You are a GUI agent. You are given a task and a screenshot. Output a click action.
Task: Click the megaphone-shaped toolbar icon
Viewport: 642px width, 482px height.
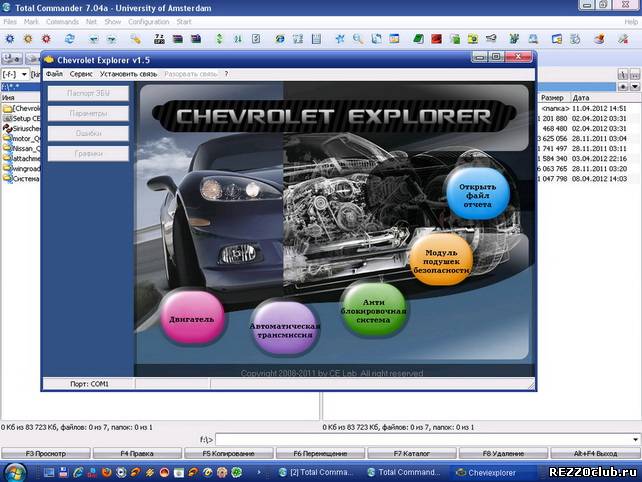(x=491, y=39)
